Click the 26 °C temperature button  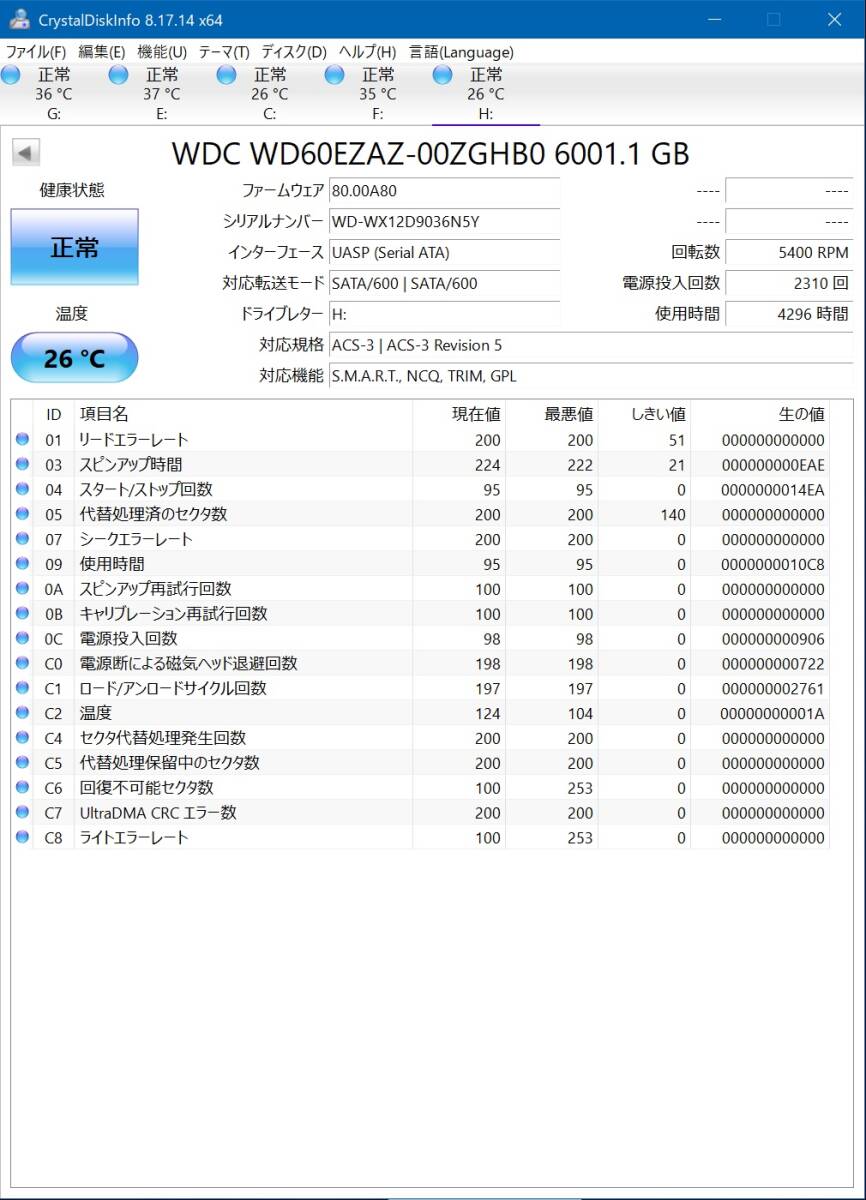[74, 358]
